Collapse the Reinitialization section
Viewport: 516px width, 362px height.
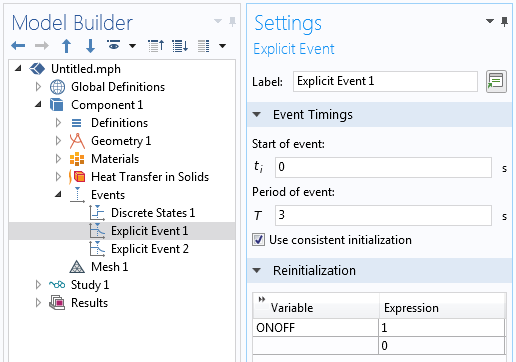point(257,270)
